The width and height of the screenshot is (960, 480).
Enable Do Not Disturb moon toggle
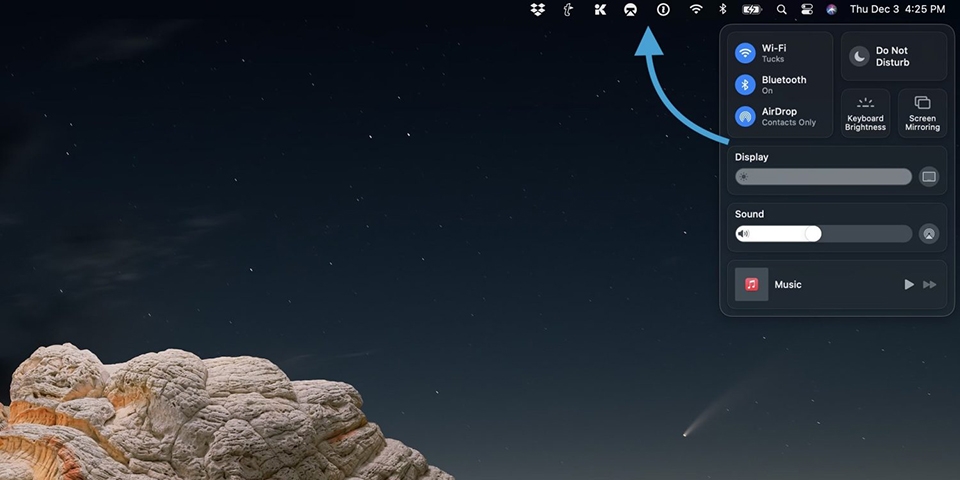point(860,56)
